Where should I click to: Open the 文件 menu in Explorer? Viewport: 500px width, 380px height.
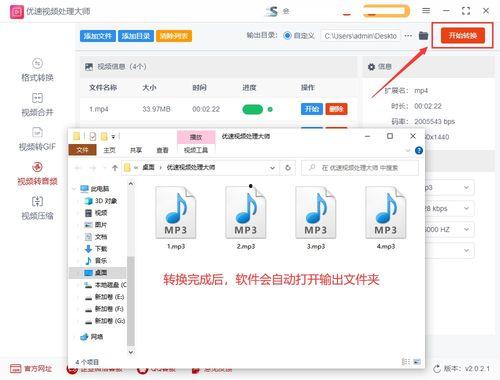coord(82,150)
